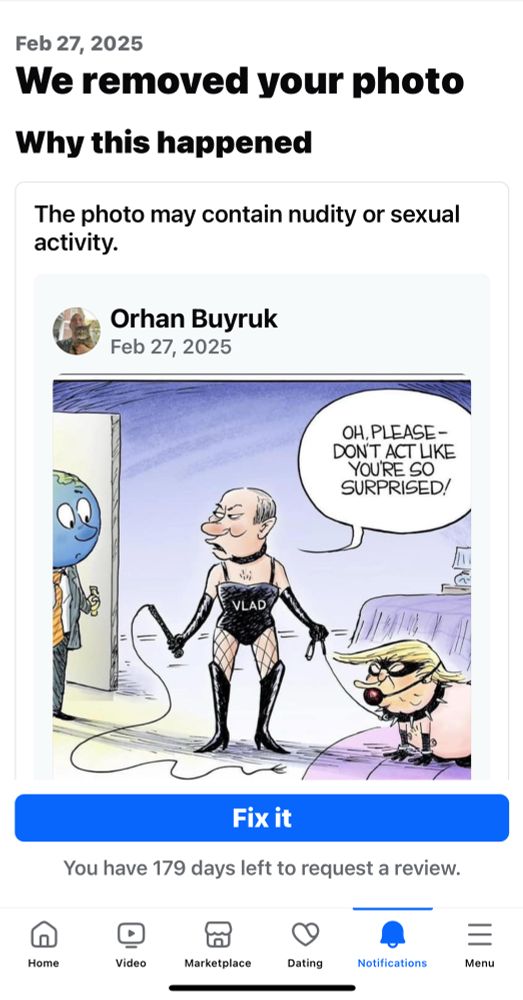The height and width of the screenshot is (1000, 523).
Task: Tap the Home house icon
Action: [x=43, y=935]
